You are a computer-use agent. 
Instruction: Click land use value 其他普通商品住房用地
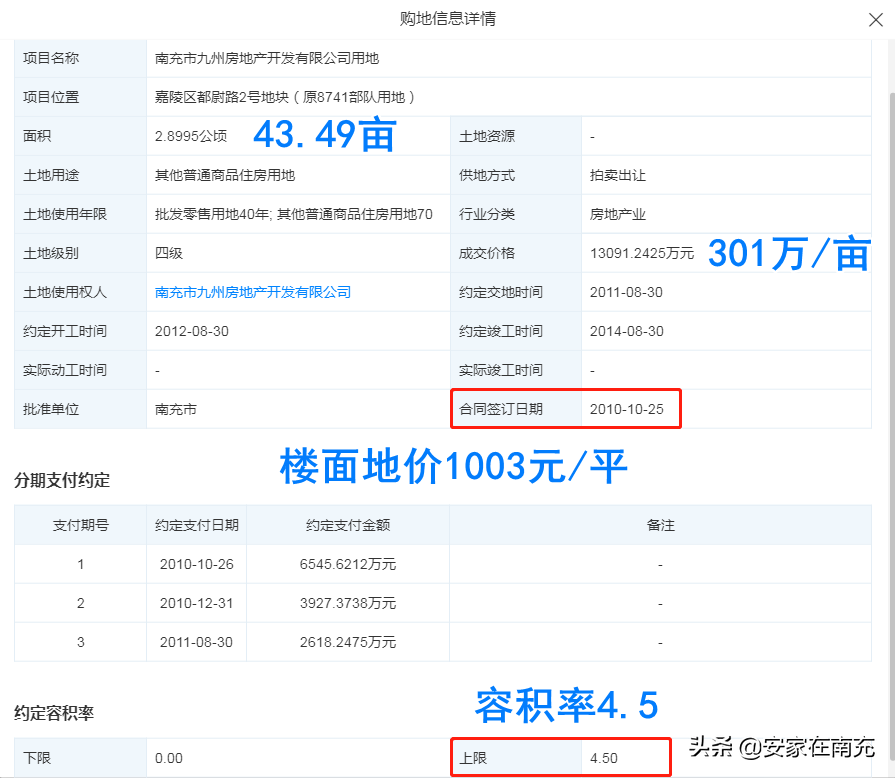(225, 175)
